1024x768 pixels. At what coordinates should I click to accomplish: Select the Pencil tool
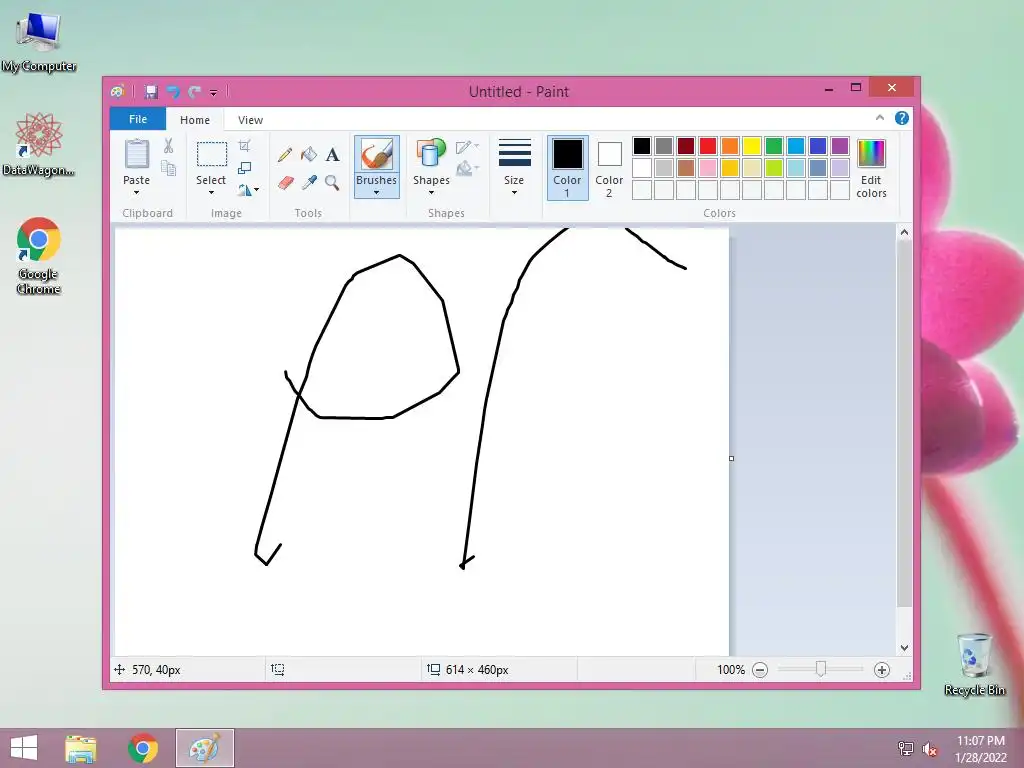click(285, 155)
